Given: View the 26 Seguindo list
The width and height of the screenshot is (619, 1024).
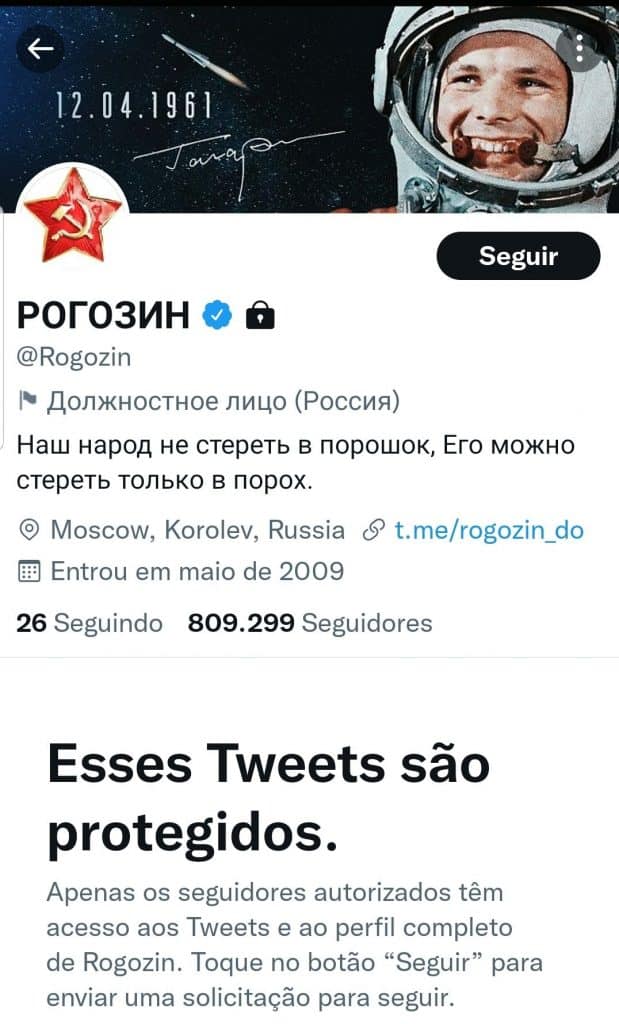Looking at the screenshot, I should [89, 623].
